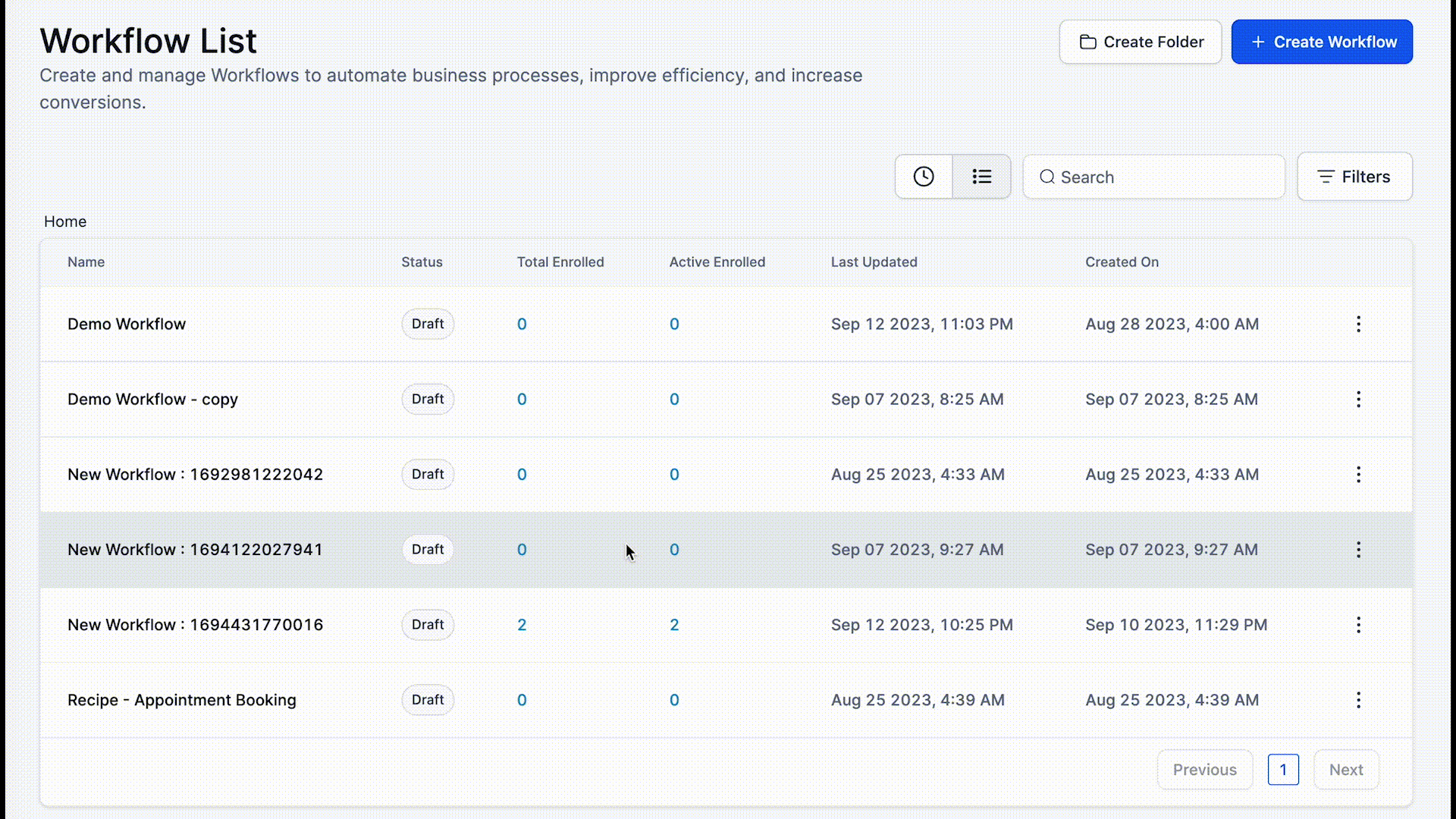
Task: Open three-dot menu for Demo Workflow
Action: pos(1358,324)
